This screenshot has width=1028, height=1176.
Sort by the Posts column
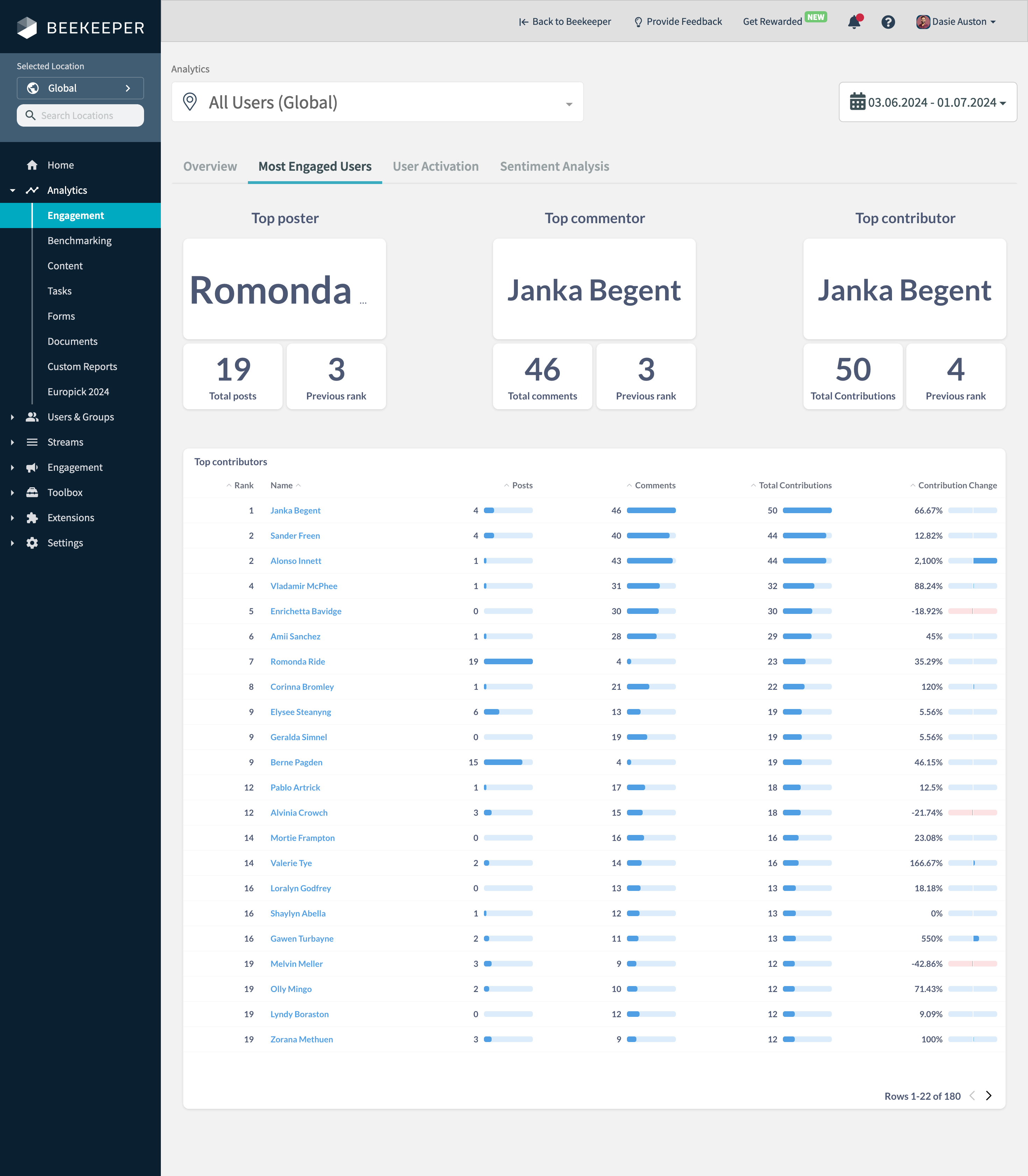(x=518, y=485)
